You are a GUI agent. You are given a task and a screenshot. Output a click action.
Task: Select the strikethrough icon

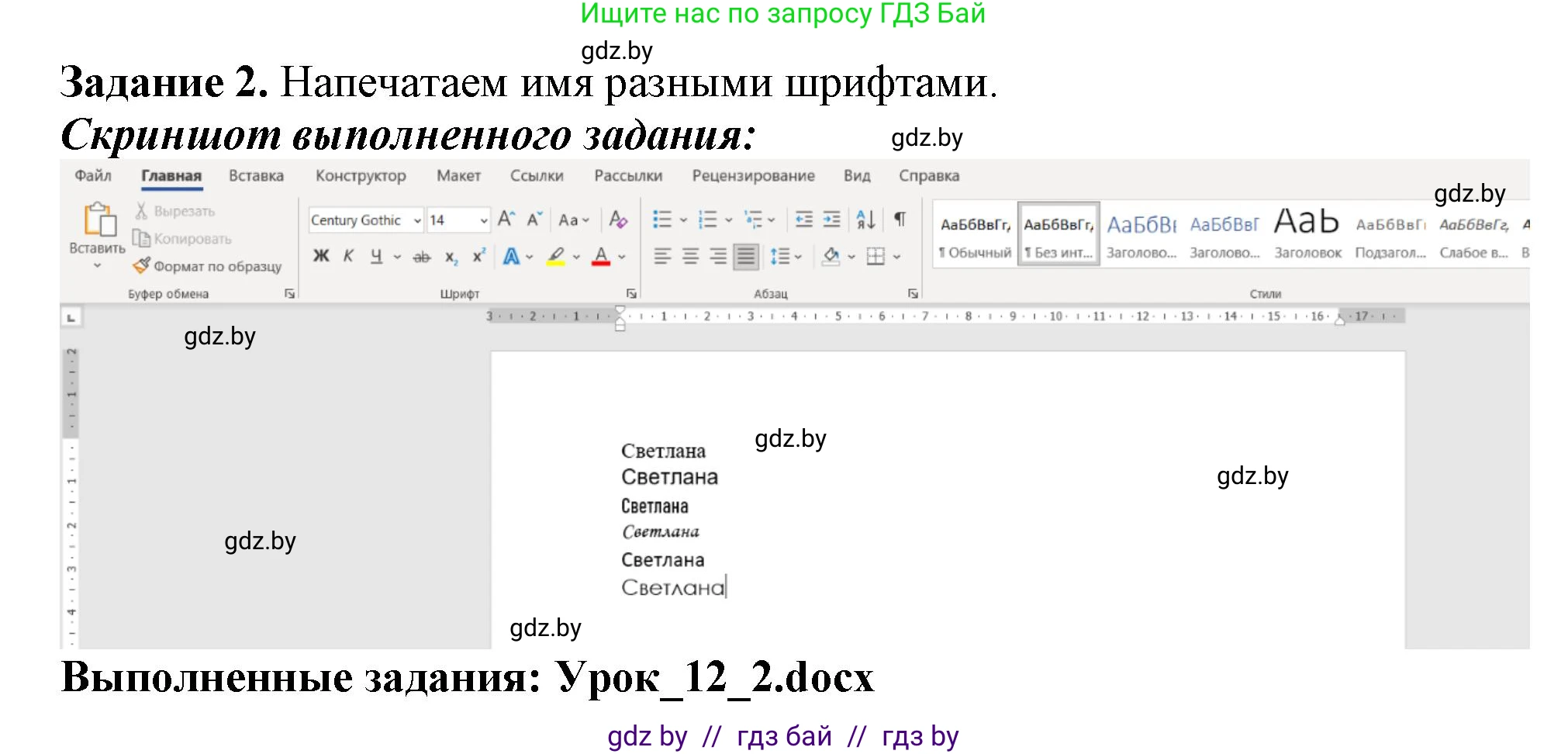click(x=421, y=256)
